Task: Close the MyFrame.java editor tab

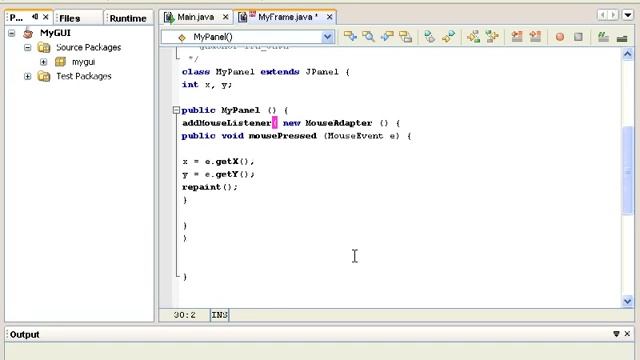Action: (x=329, y=17)
